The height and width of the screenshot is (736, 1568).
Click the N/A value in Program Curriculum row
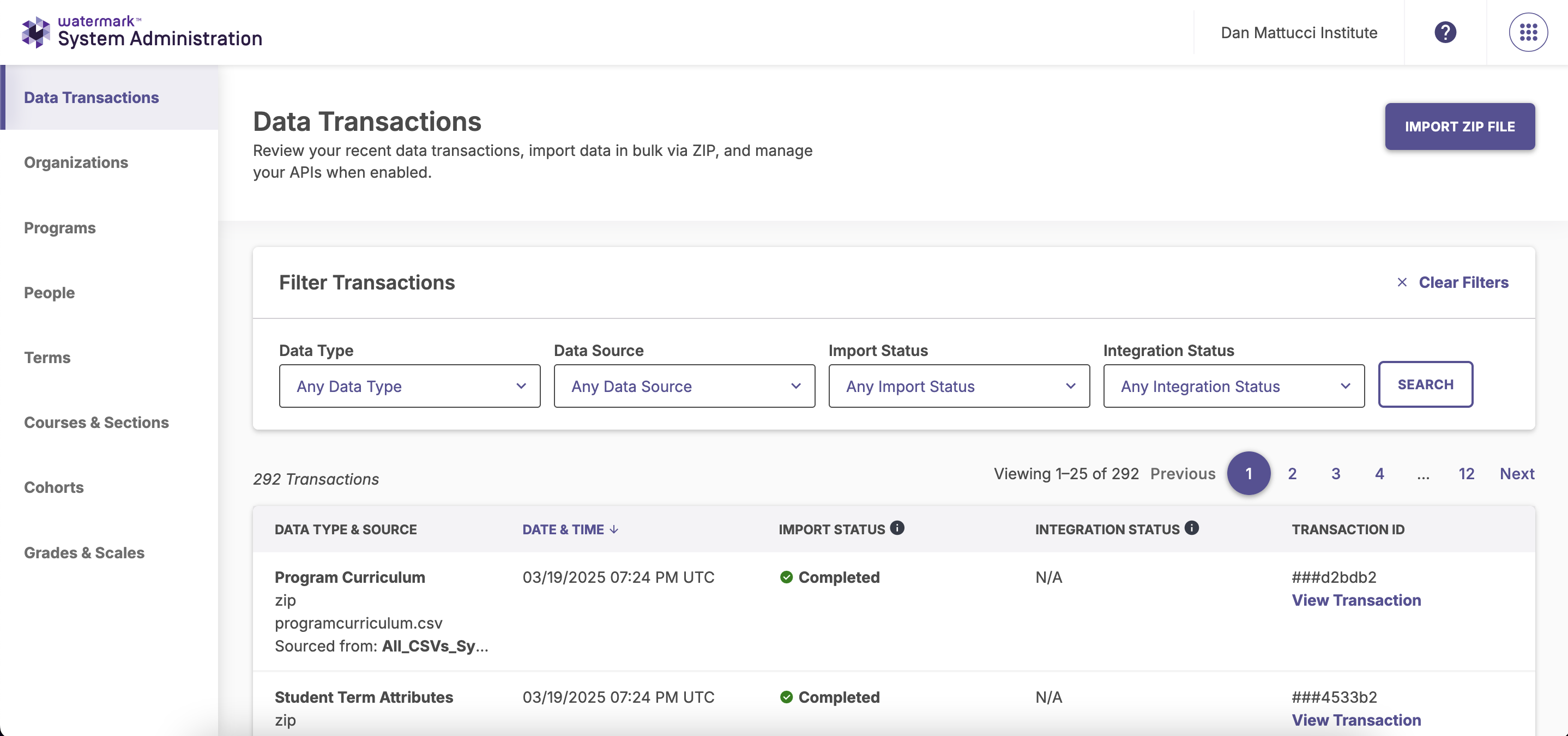(1048, 577)
